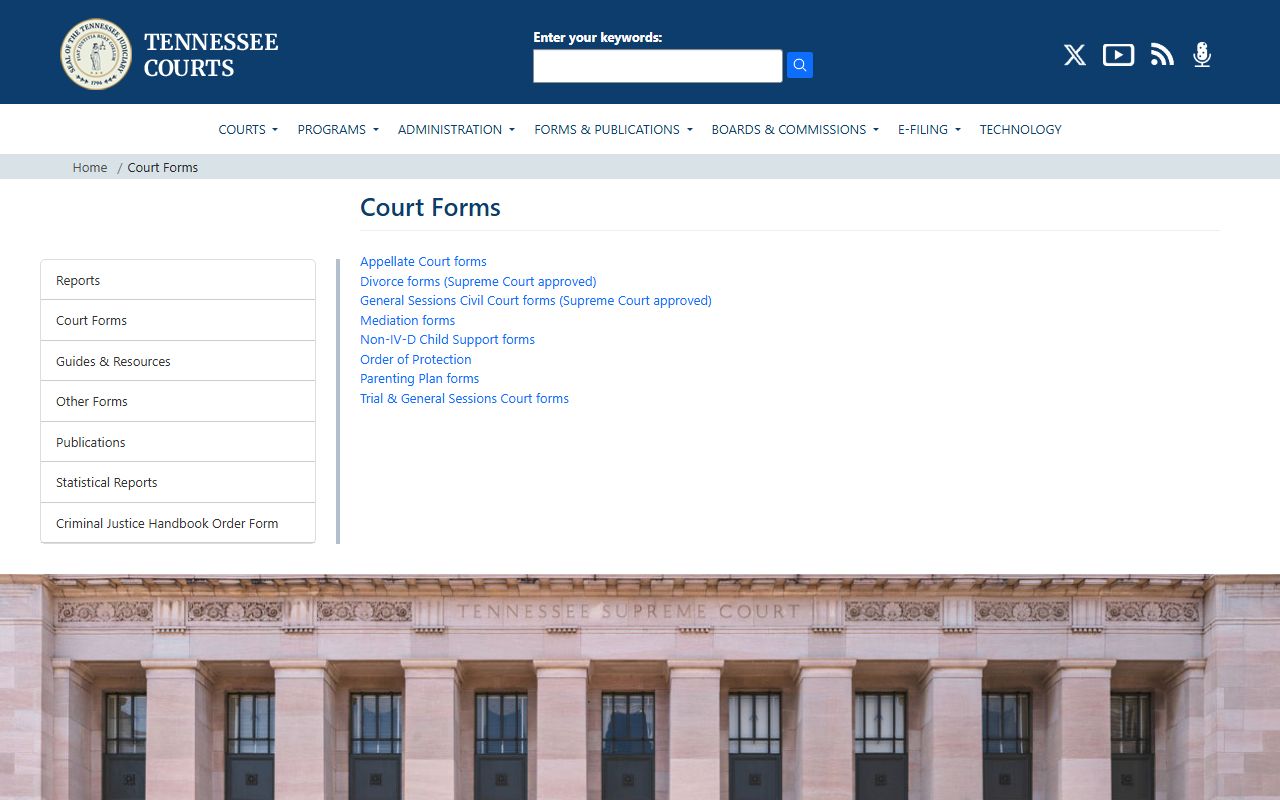This screenshot has width=1280, height=800.
Task: Open the Parenting Plan forms link
Action: pos(419,378)
